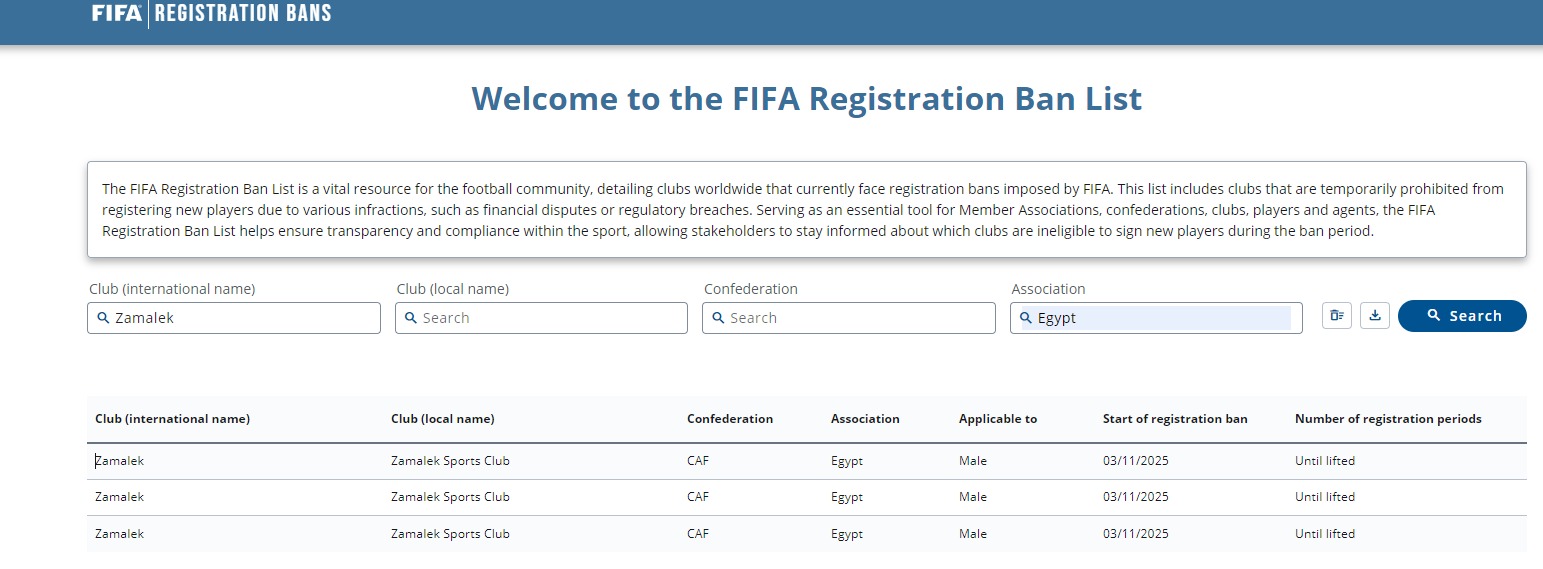Open the Association field showing Egypt

pyautogui.click(x=1160, y=318)
